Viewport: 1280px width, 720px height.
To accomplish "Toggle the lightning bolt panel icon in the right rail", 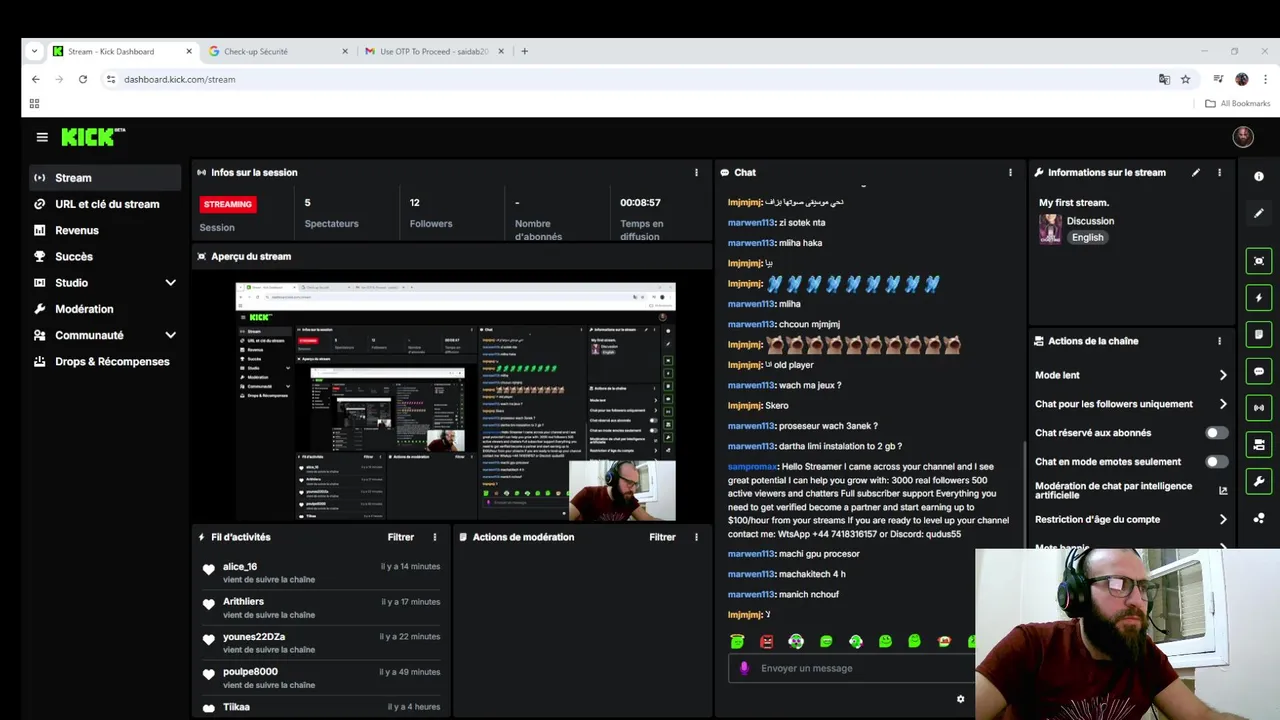I will point(1259,298).
